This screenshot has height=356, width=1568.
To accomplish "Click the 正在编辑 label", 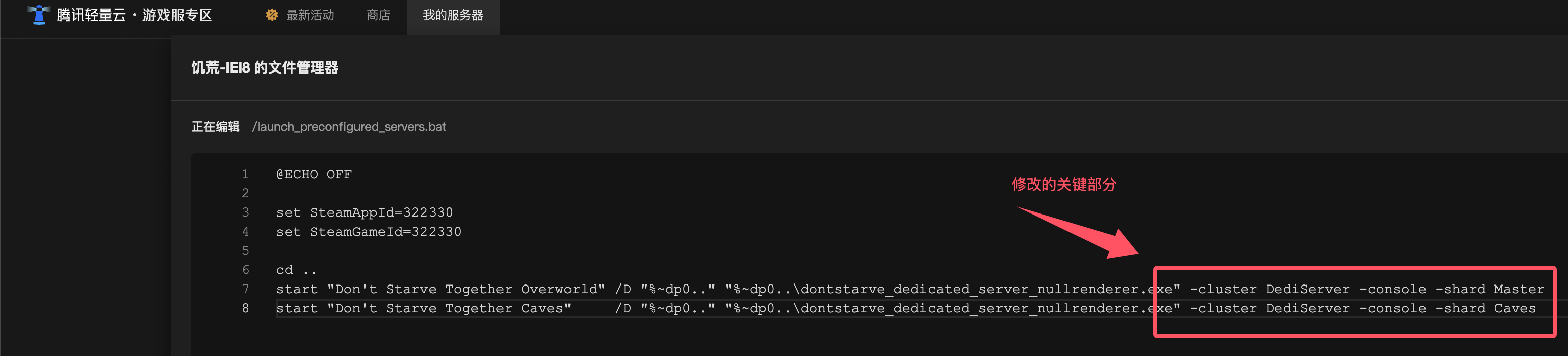I will [216, 126].
